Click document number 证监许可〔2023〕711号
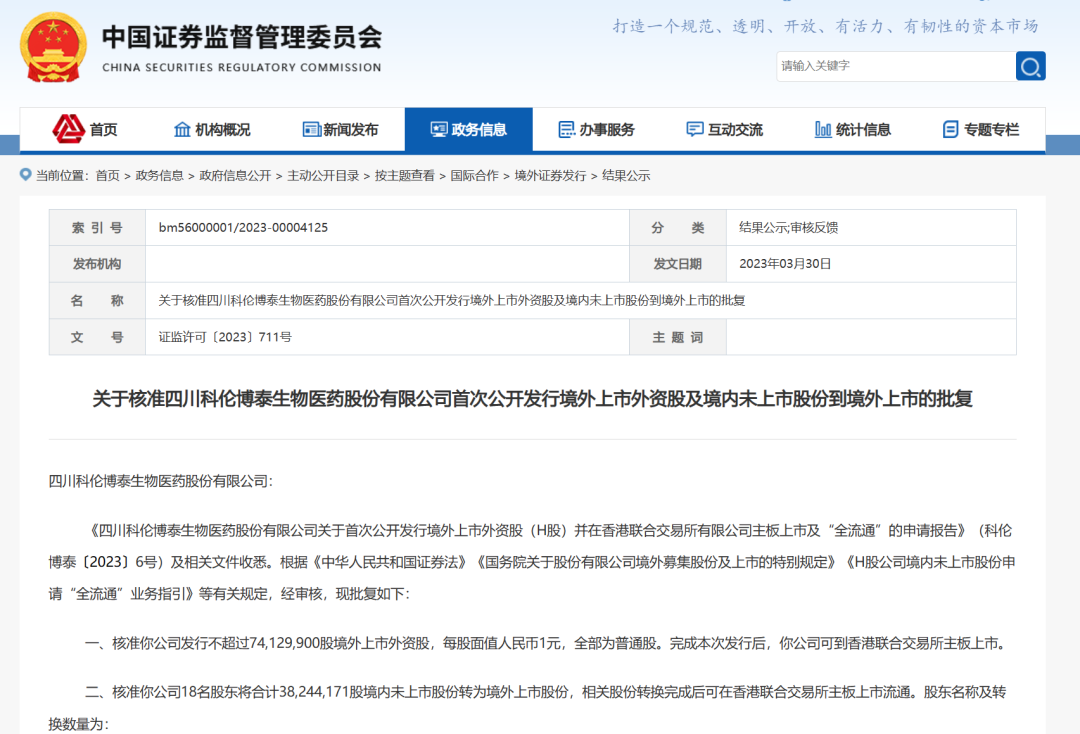This screenshot has height=734, width=1080. click(x=225, y=337)
